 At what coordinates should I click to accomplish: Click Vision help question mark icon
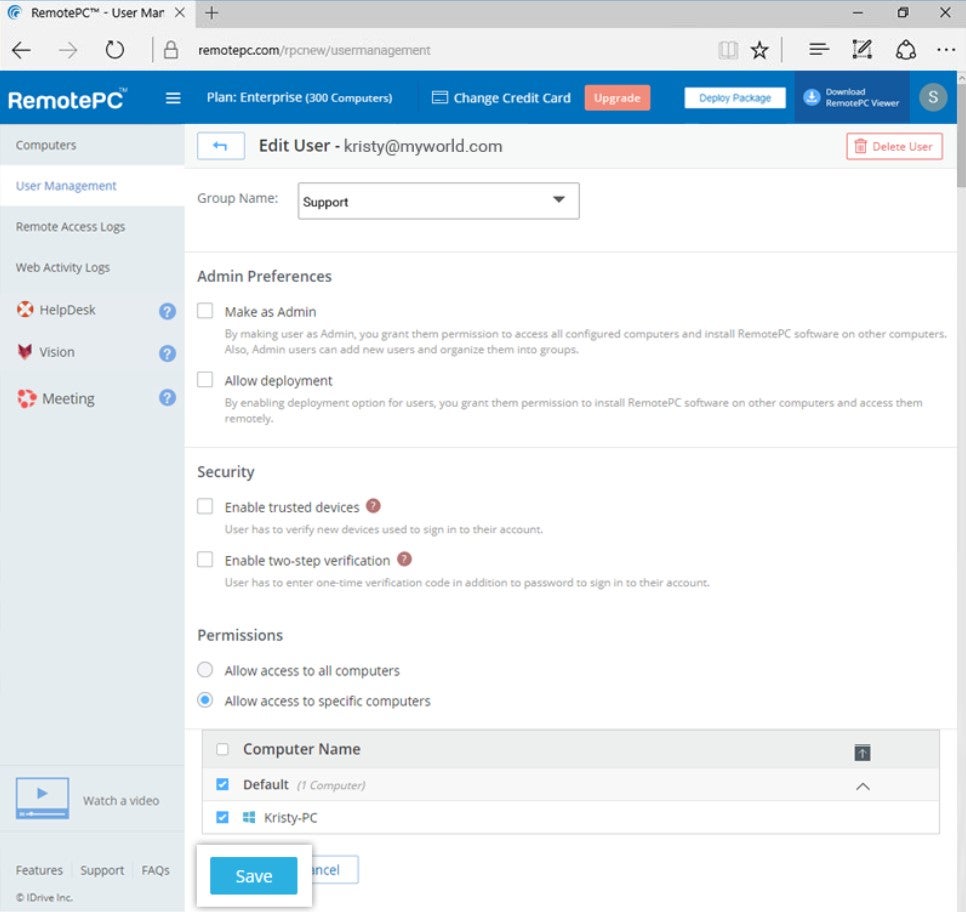click(167, 353)
